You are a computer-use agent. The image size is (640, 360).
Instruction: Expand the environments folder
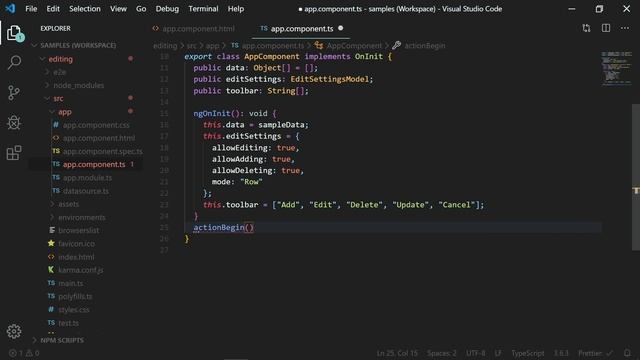82,218
